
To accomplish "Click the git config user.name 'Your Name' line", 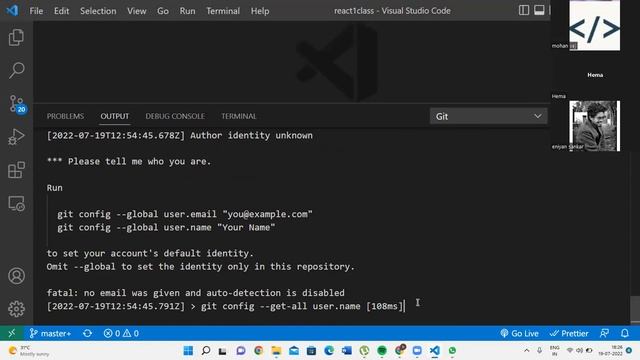I will [x=166, y=227].
